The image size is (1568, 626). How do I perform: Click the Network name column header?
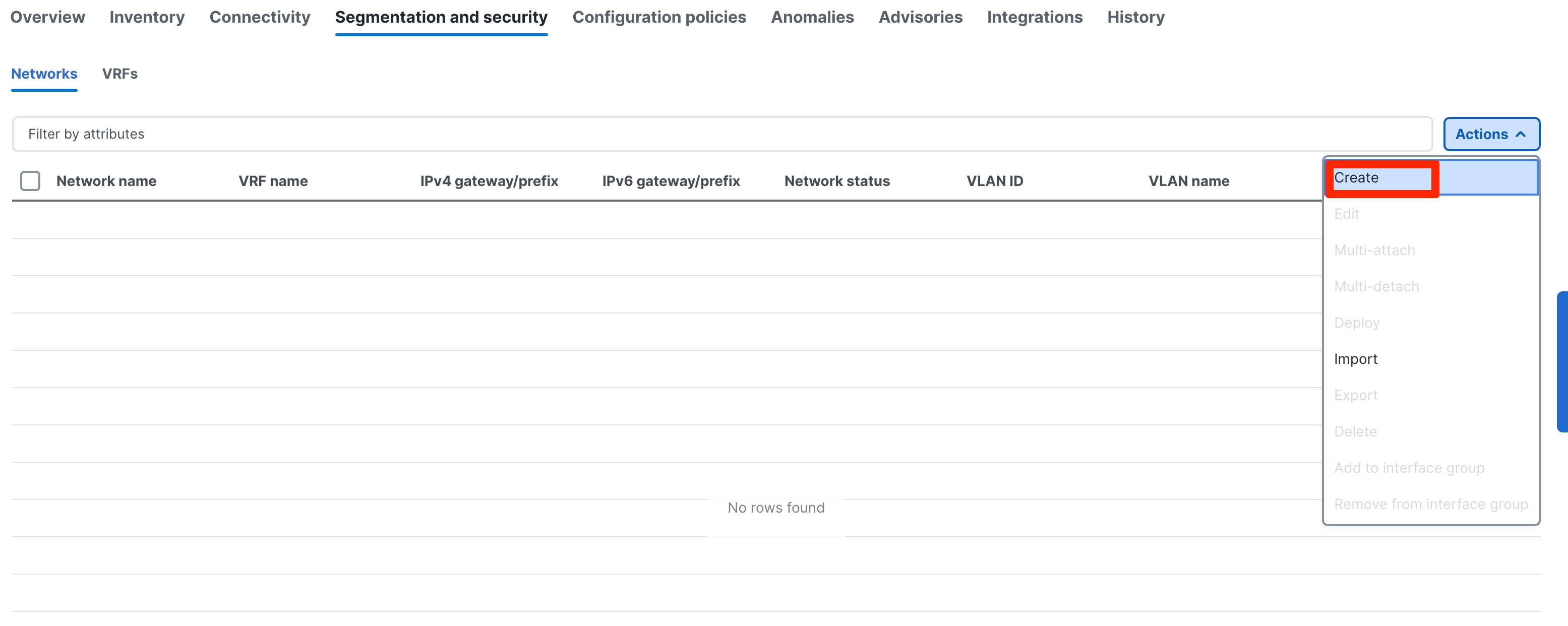(106, 180)
